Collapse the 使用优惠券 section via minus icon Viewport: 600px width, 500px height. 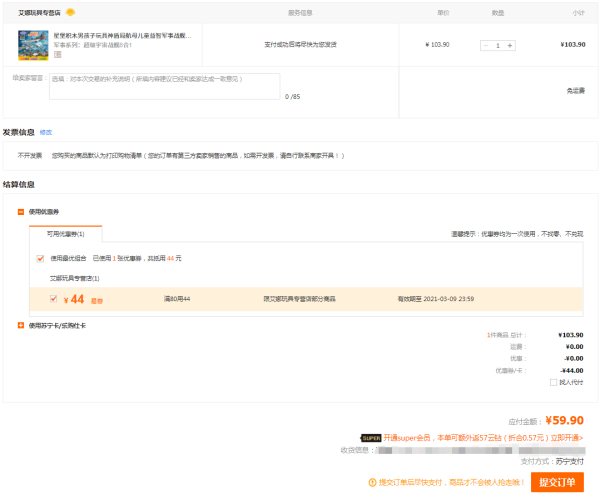(21, 212)
